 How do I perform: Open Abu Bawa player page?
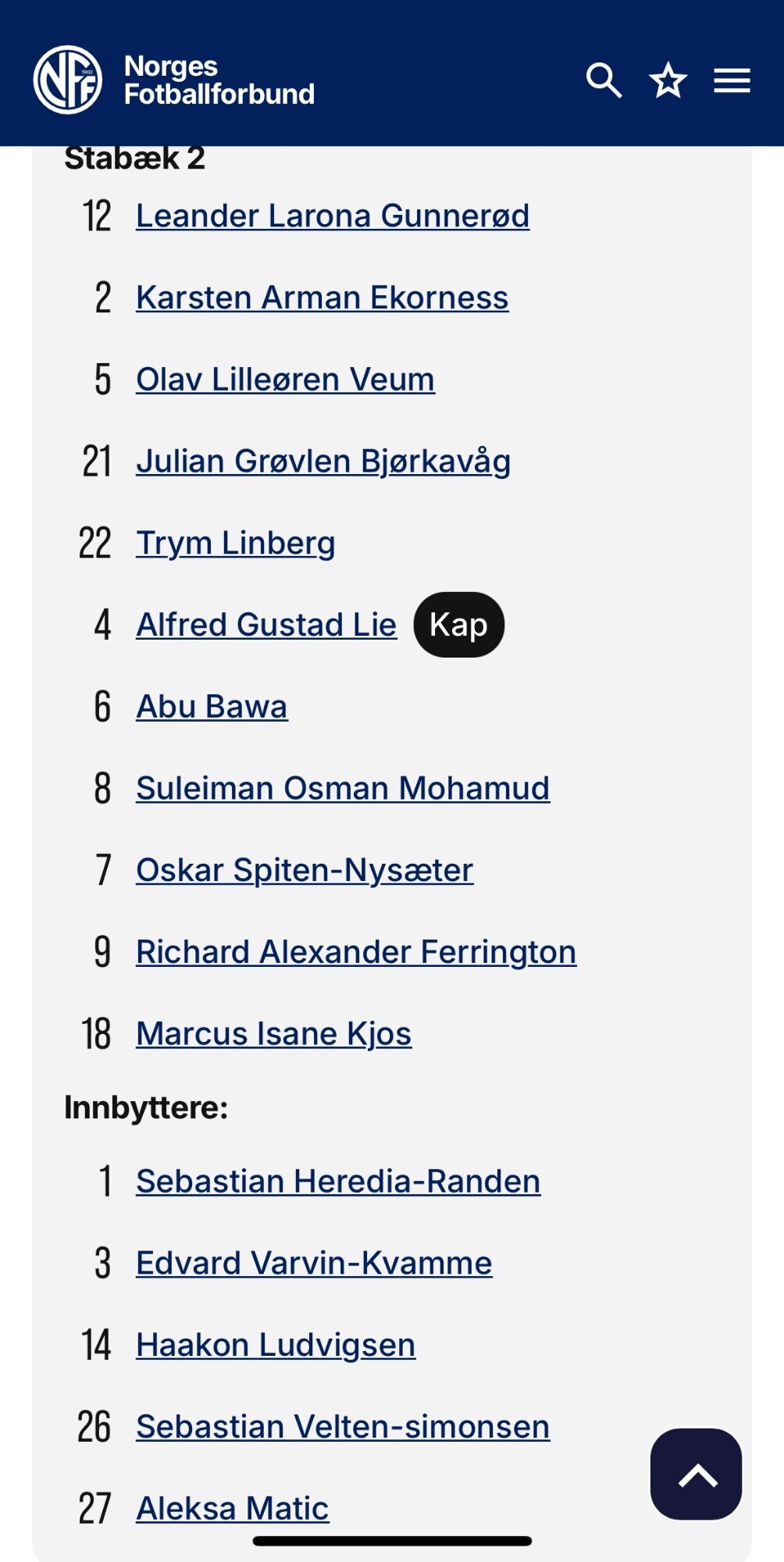point(212,707)
